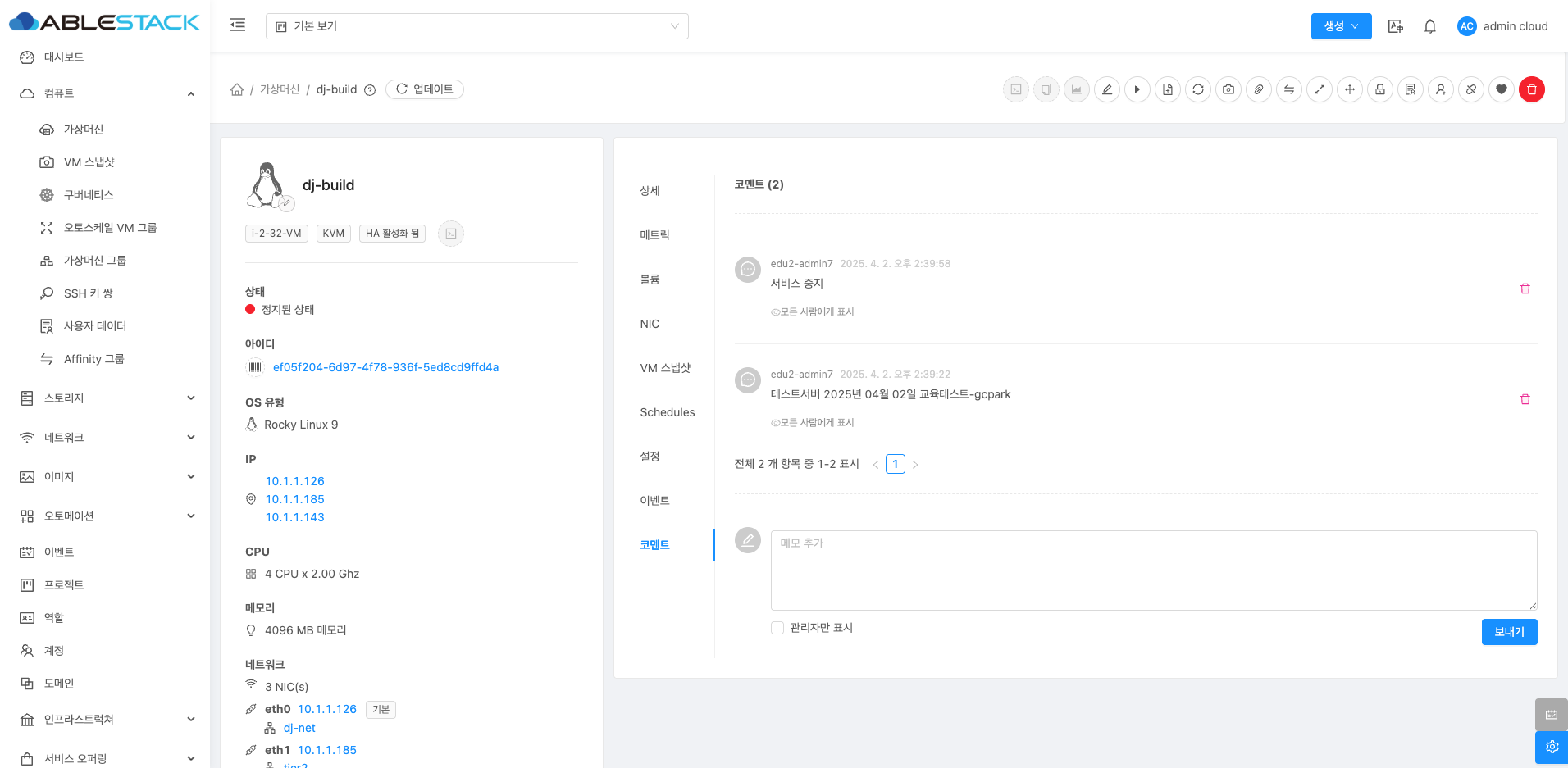Viewport: 1568px width, 768px height.
Task: Click the paperclip attach ISO icon
Action: (1258, 89)
